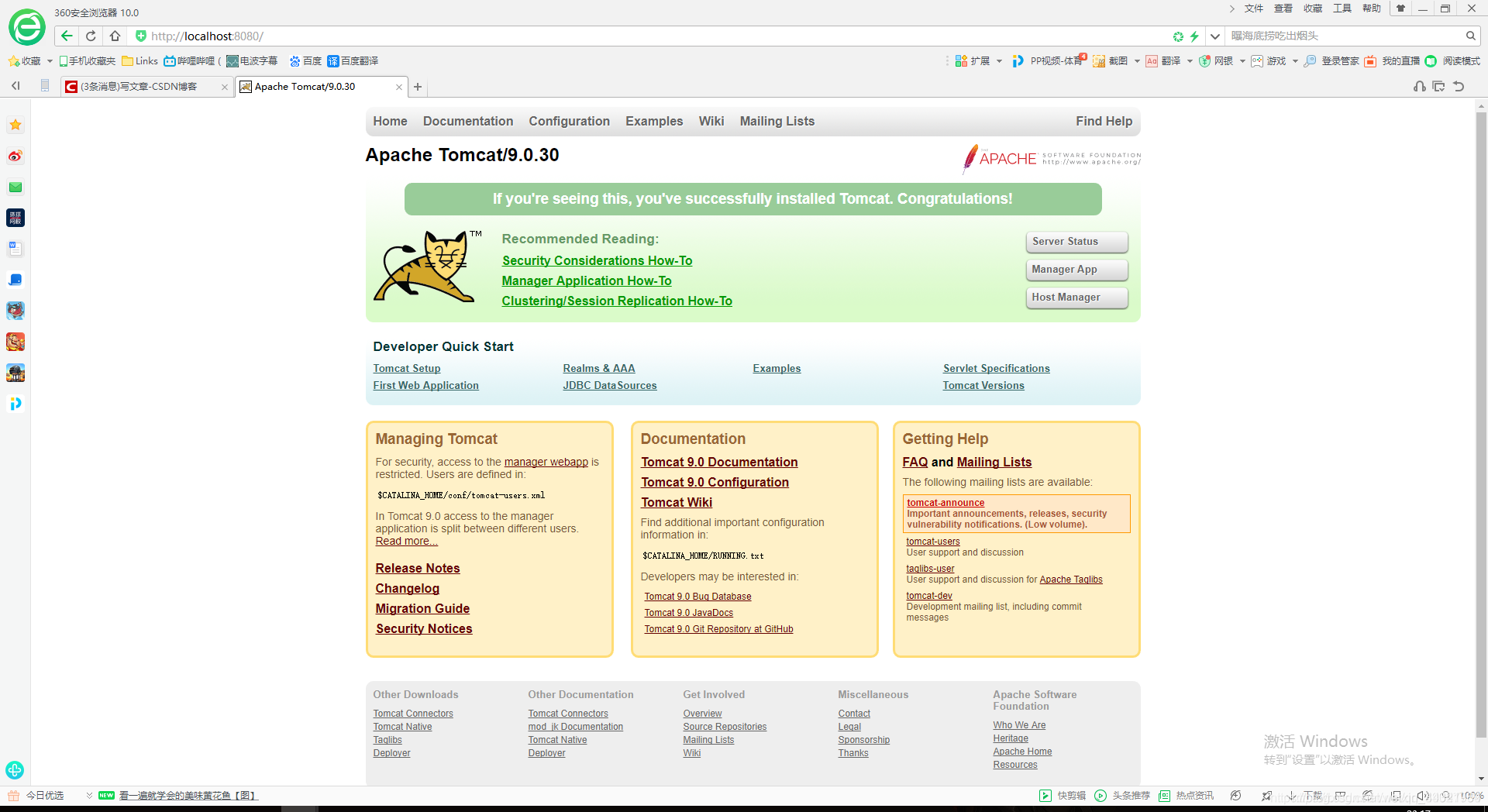Open the 查看 menu
This screenshot has height=812, width=1488.
point(1283,9)
